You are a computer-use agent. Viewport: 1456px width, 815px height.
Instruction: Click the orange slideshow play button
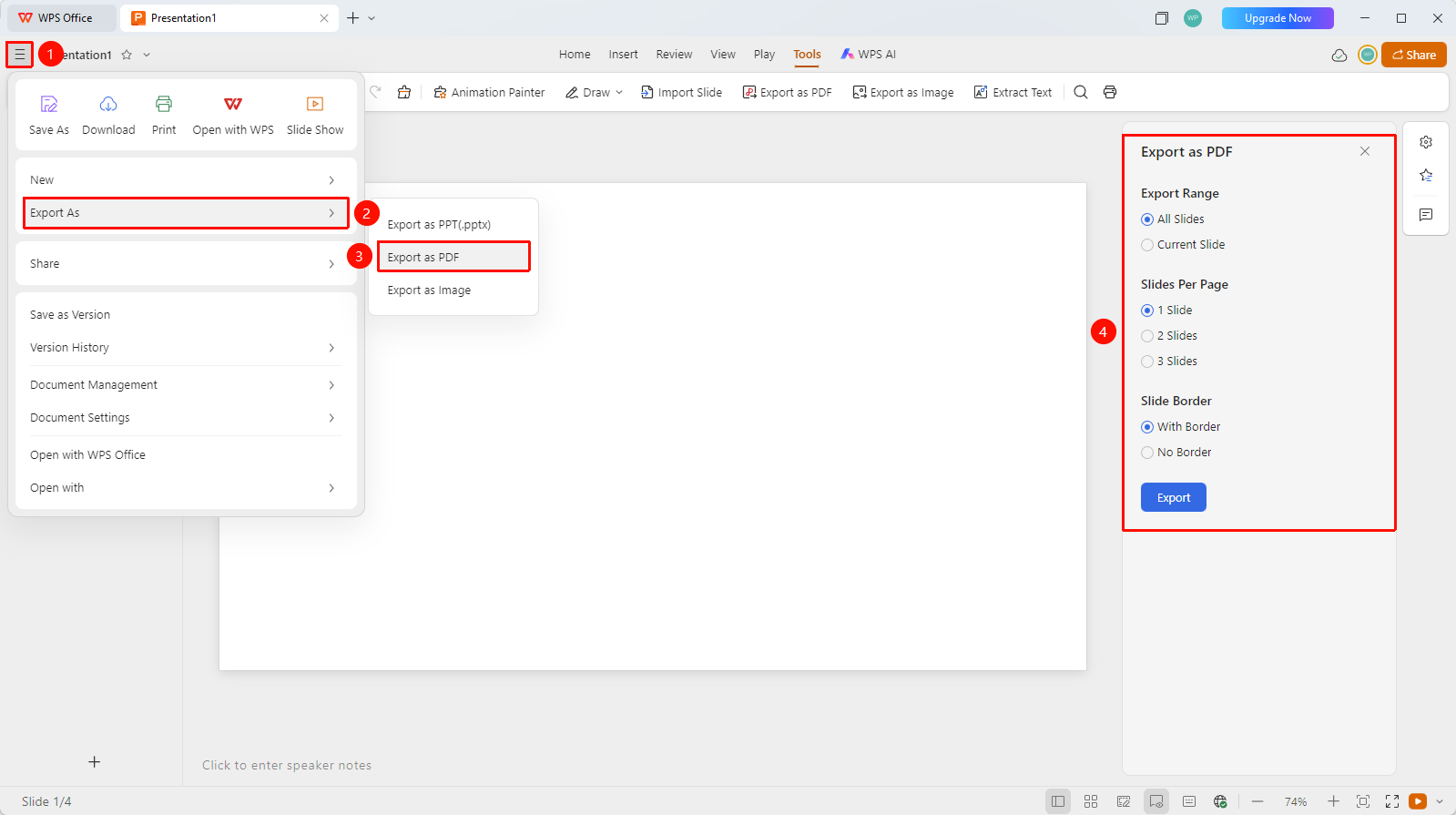coord(1418,801)
